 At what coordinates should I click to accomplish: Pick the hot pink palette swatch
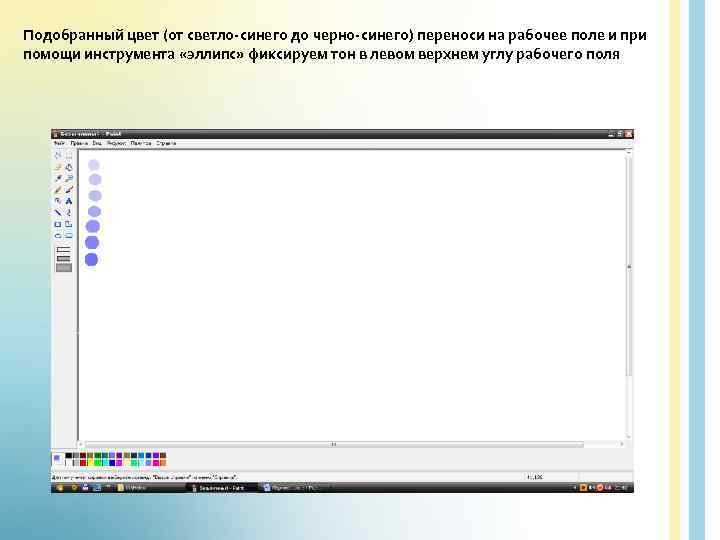[156, 463]
